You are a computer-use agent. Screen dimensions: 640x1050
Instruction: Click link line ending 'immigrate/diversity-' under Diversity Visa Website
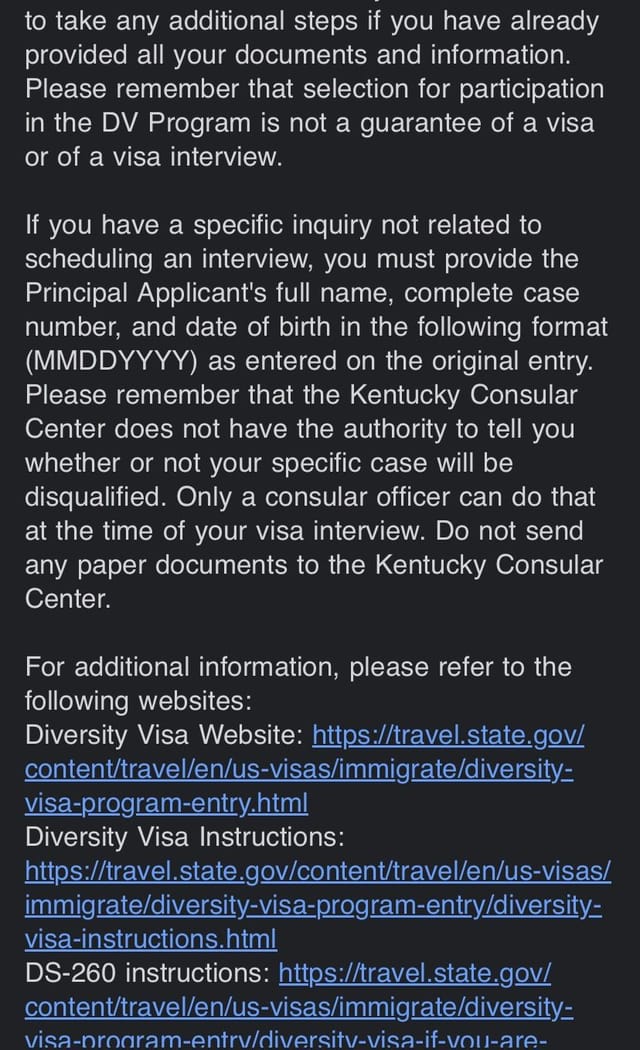pos(299,769)
